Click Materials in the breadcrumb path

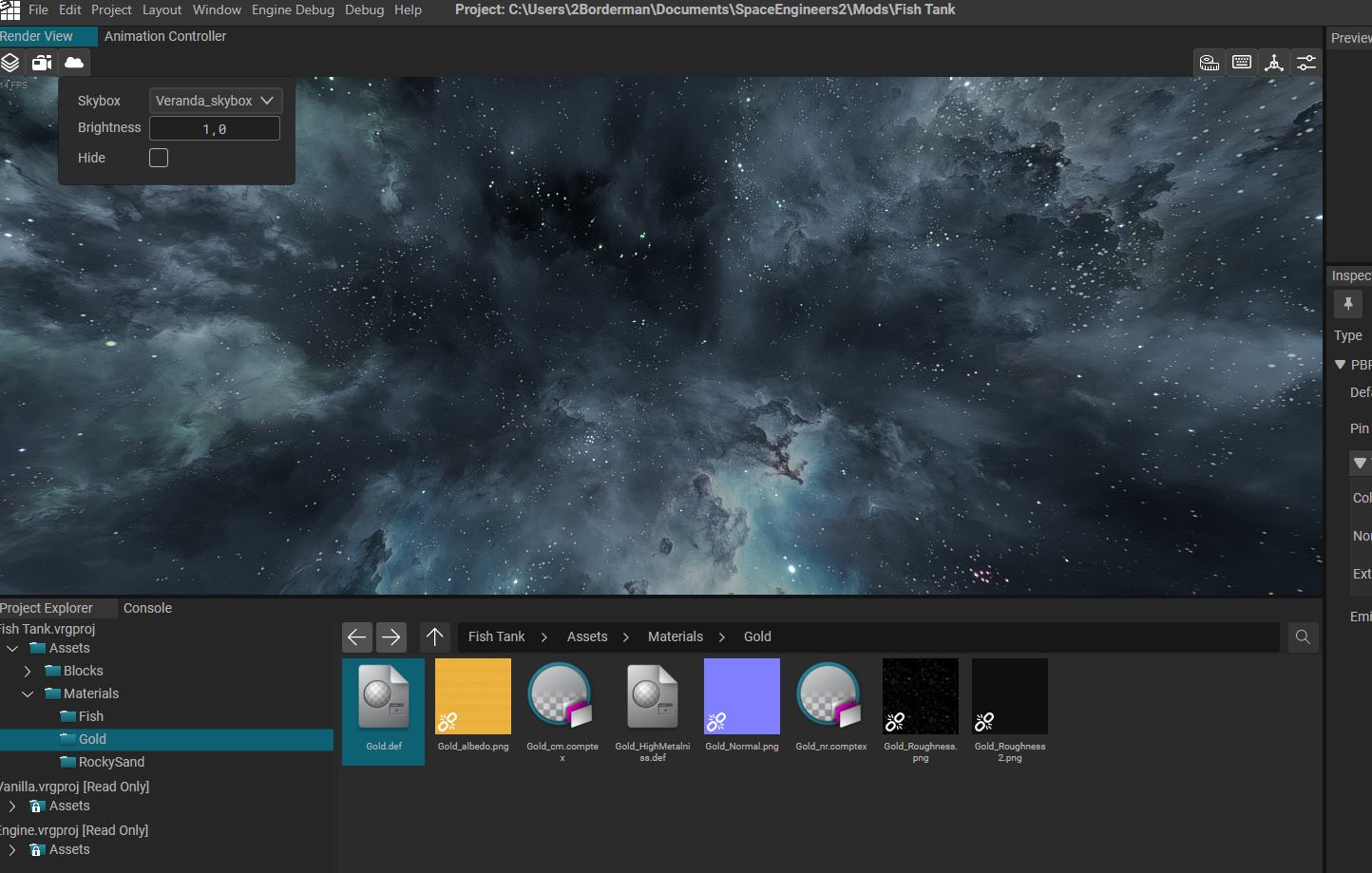click(676, 636)
